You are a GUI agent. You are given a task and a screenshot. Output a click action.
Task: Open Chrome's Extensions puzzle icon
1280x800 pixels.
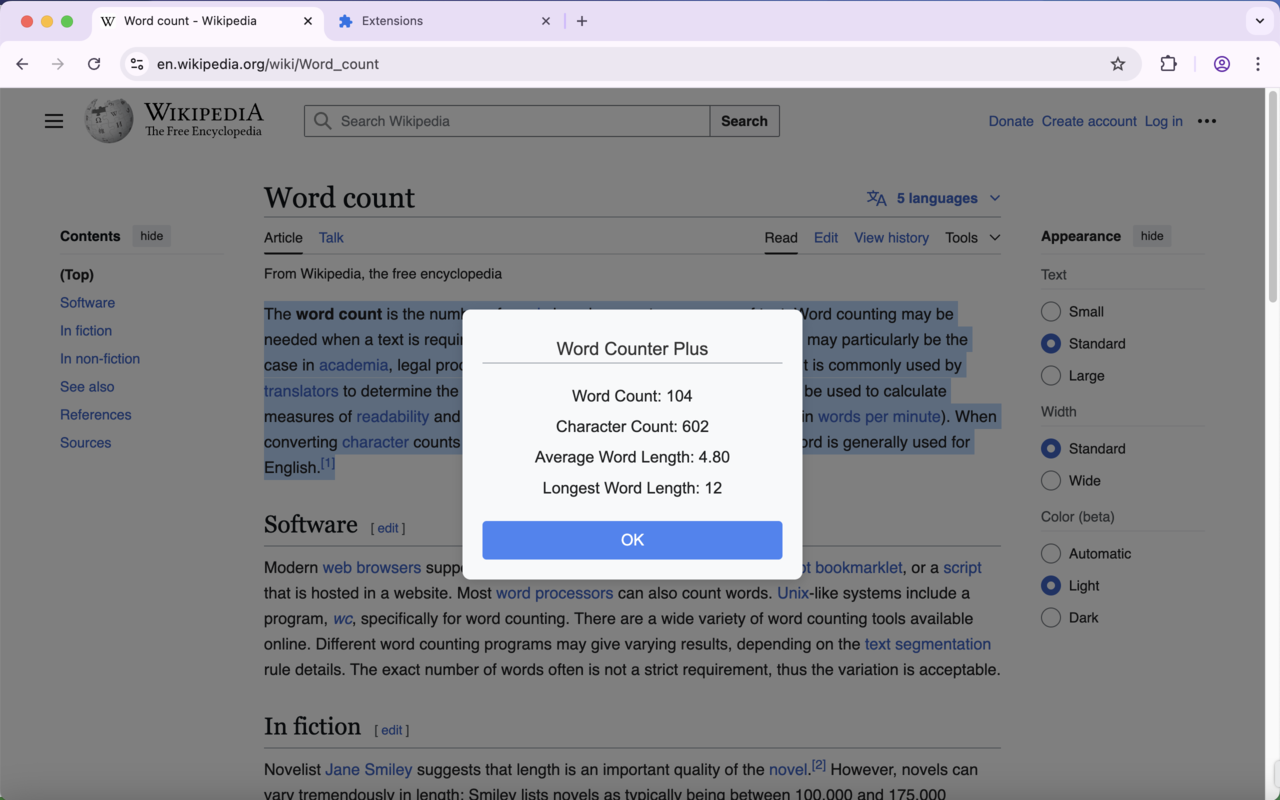pos(1168,63)
